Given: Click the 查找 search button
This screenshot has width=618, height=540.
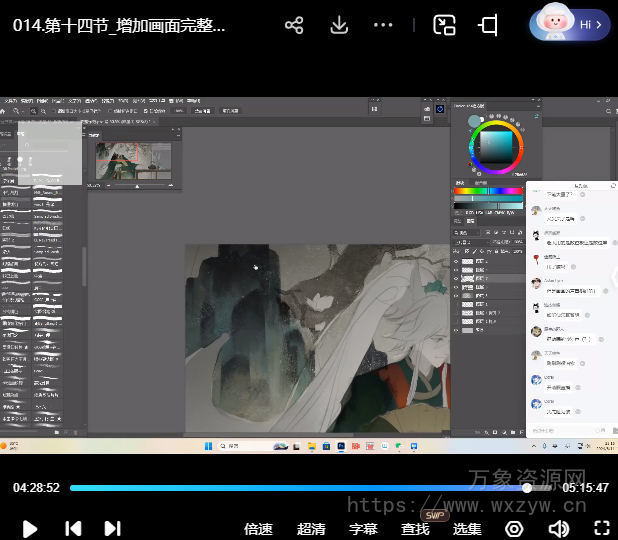Looking at the screenshot, I should tap(415, 529).
